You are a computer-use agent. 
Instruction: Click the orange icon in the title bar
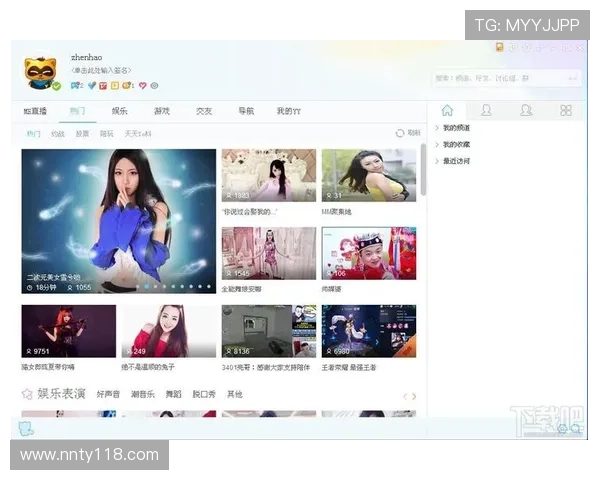[499, 47]
